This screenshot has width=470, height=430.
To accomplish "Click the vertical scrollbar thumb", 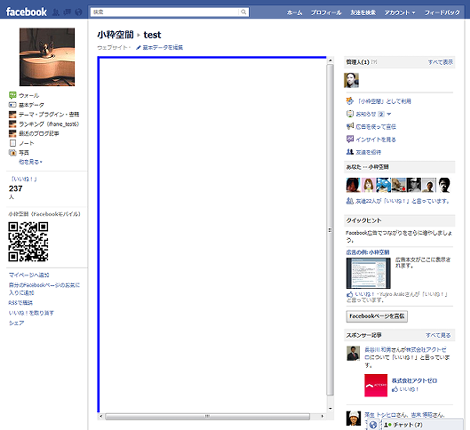I will click(330, 230).
